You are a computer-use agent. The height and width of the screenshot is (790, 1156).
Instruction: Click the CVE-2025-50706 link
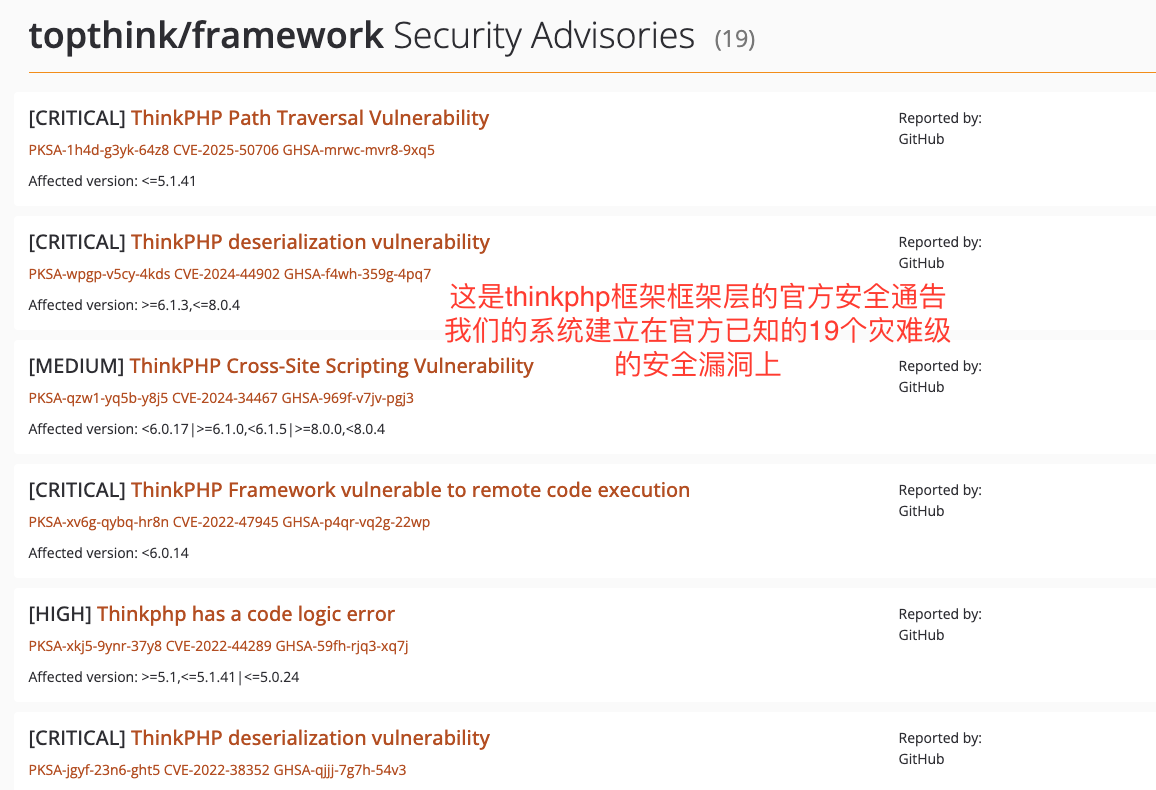(x=226, y=150)
